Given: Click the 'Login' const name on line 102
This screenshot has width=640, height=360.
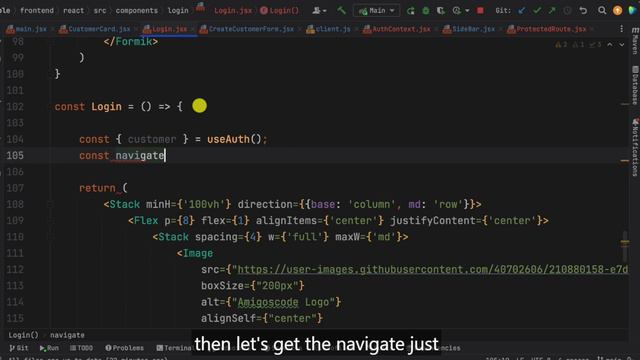Looking at the screenshot, I should (x=107, y=107).
